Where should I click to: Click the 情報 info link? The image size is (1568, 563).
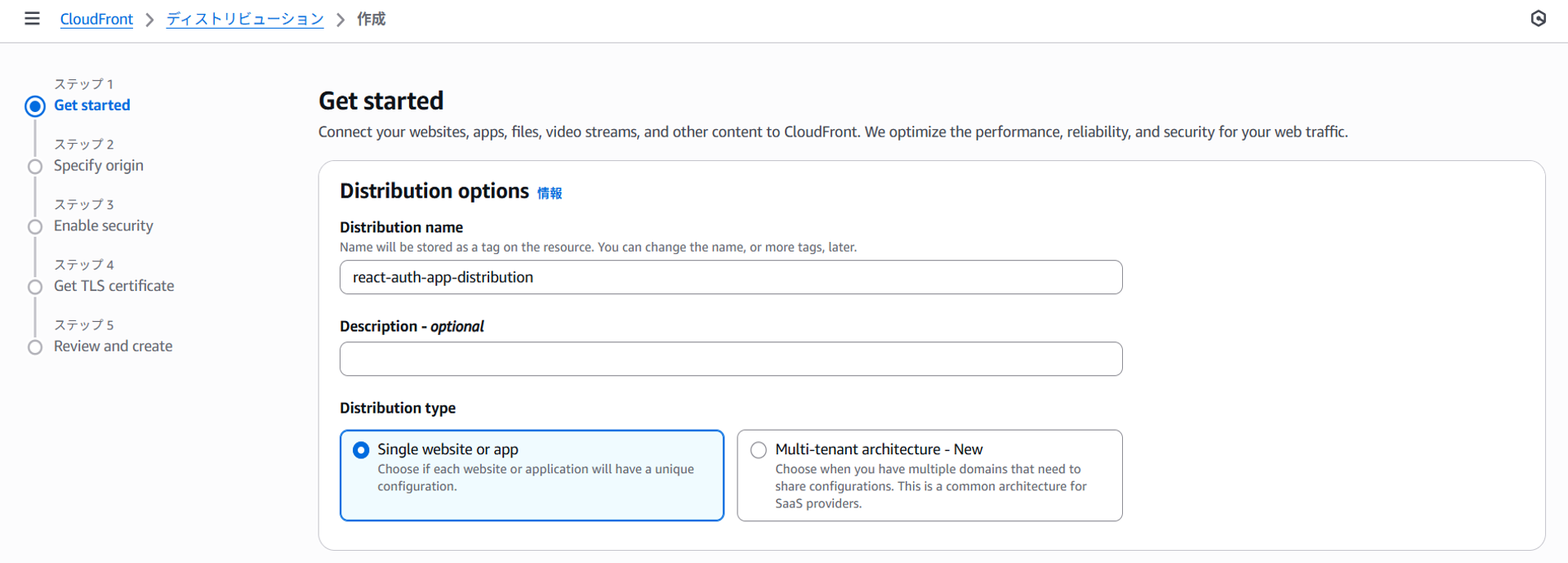[550, 193]
